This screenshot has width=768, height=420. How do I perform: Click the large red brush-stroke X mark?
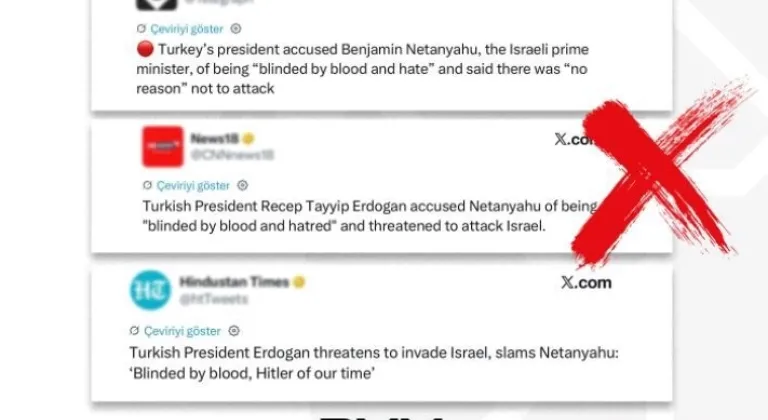[661, 172]
